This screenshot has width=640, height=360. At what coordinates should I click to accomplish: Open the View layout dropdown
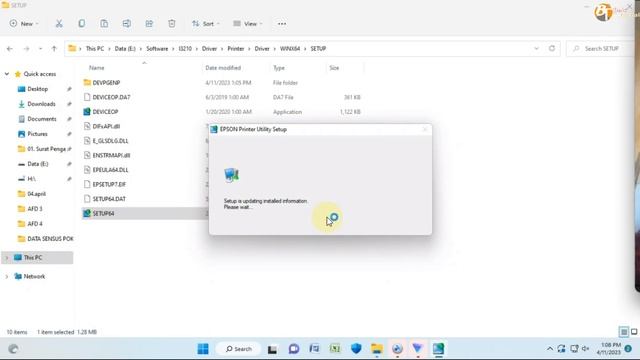point(248,24)
